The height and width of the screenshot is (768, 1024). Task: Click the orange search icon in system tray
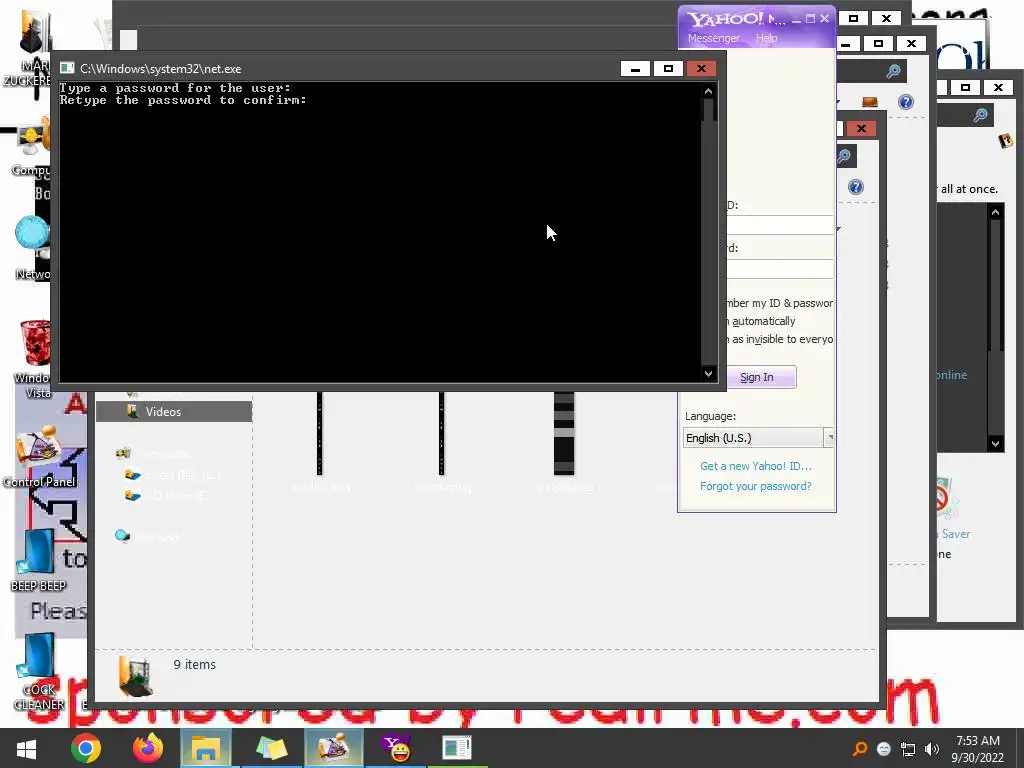(x=860, y=748)
